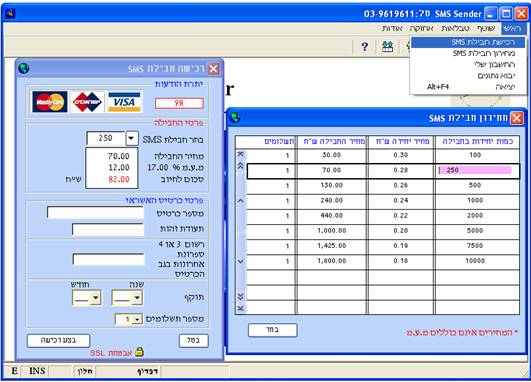Click the בחר select button in price list

(273, 330)
